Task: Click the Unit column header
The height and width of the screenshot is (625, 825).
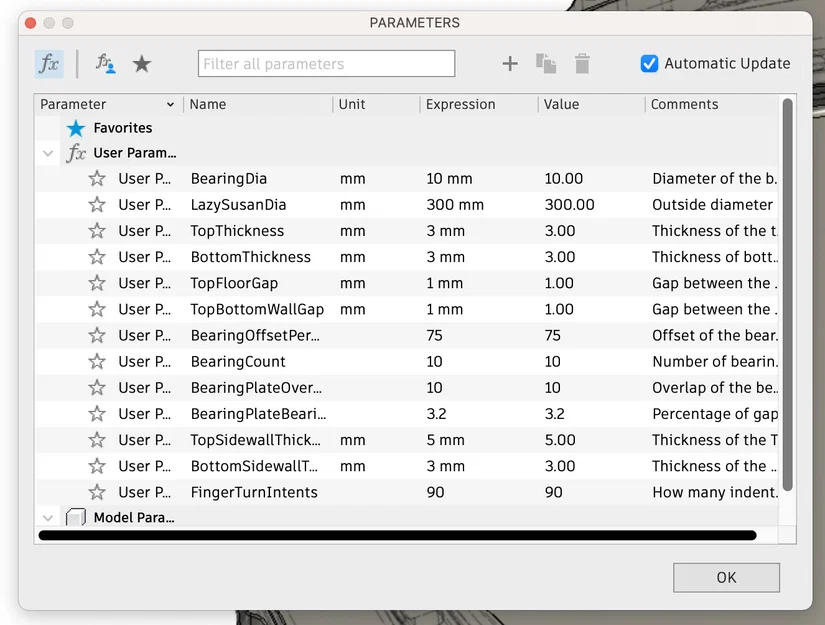Action: coord(376,105)
